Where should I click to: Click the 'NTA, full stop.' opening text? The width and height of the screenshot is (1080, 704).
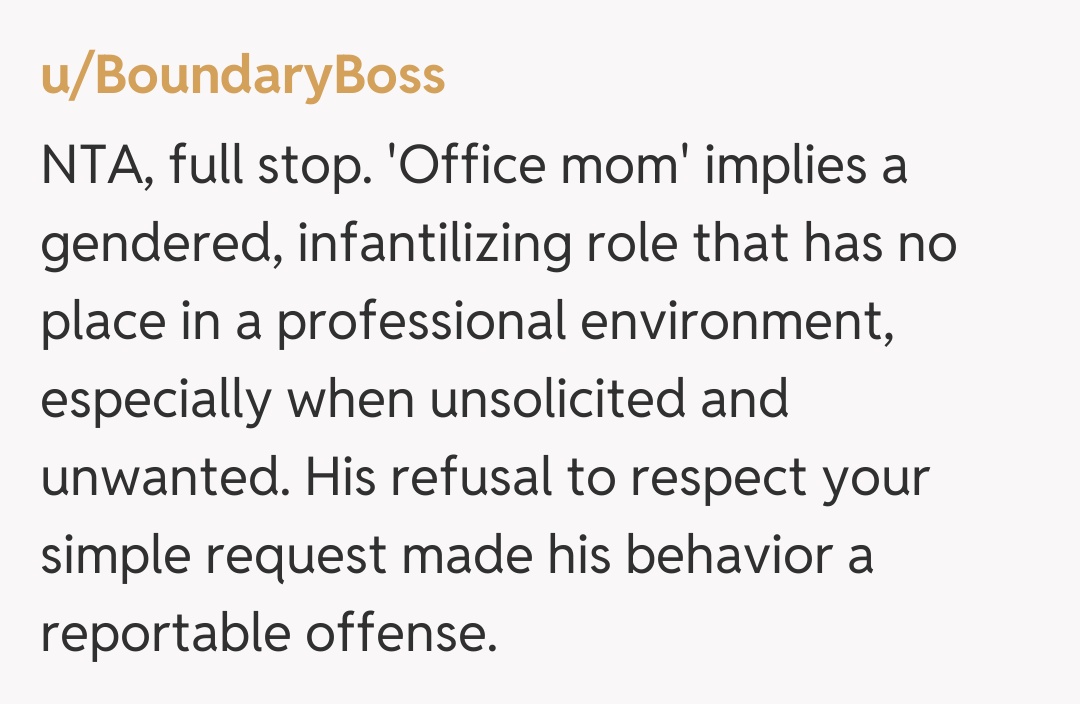(199, 167)
